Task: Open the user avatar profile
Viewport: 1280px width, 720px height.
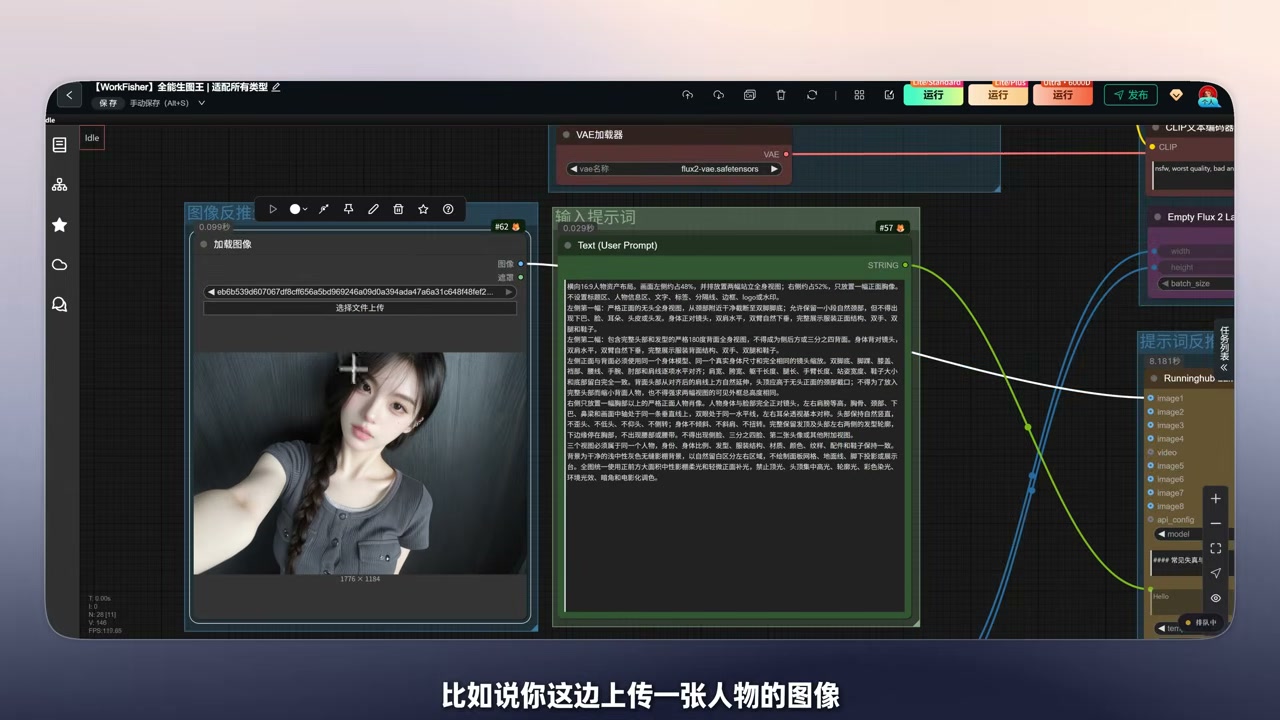Action: point(1208,95)
